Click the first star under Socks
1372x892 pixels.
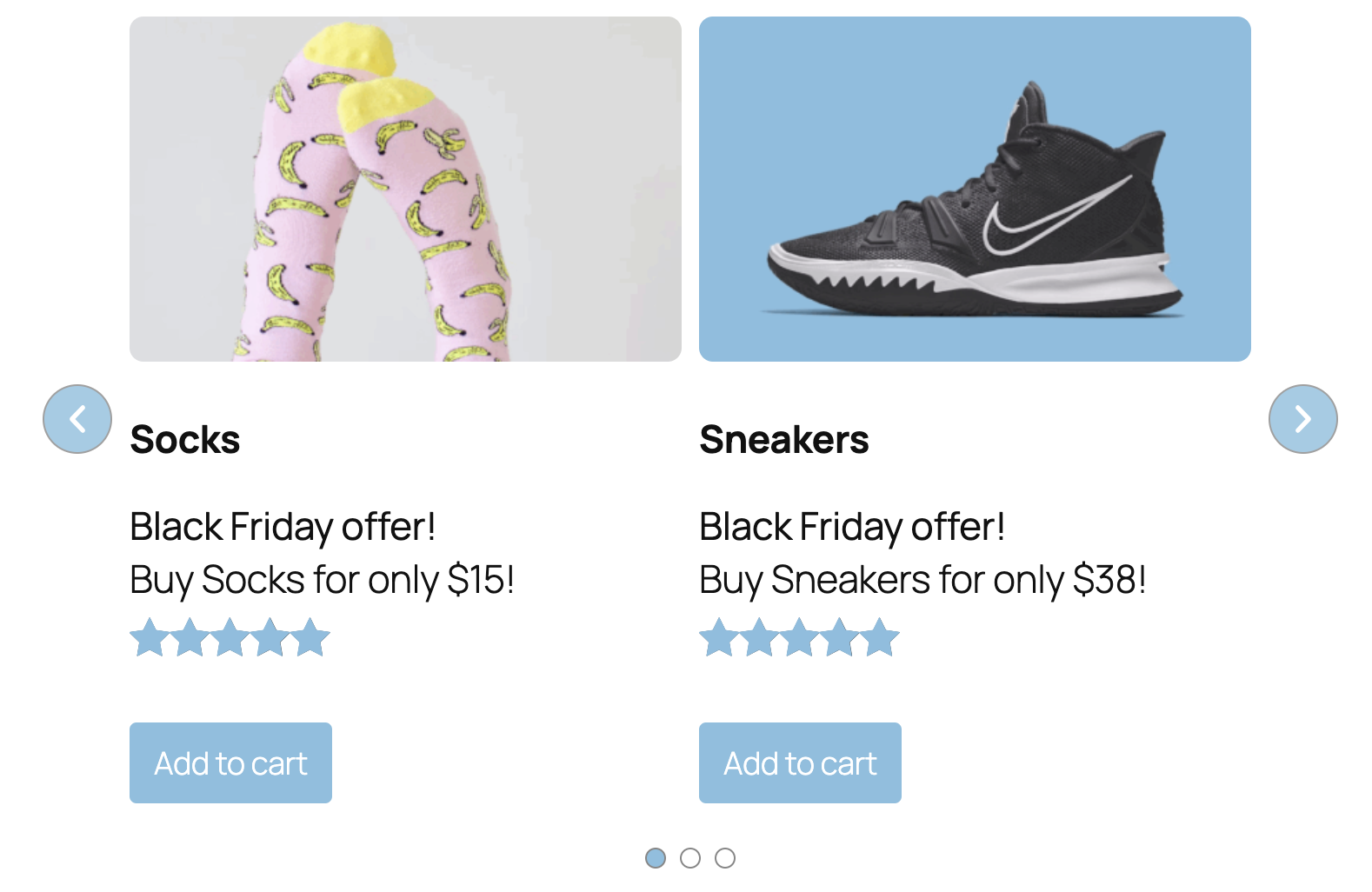click(150, 637)
